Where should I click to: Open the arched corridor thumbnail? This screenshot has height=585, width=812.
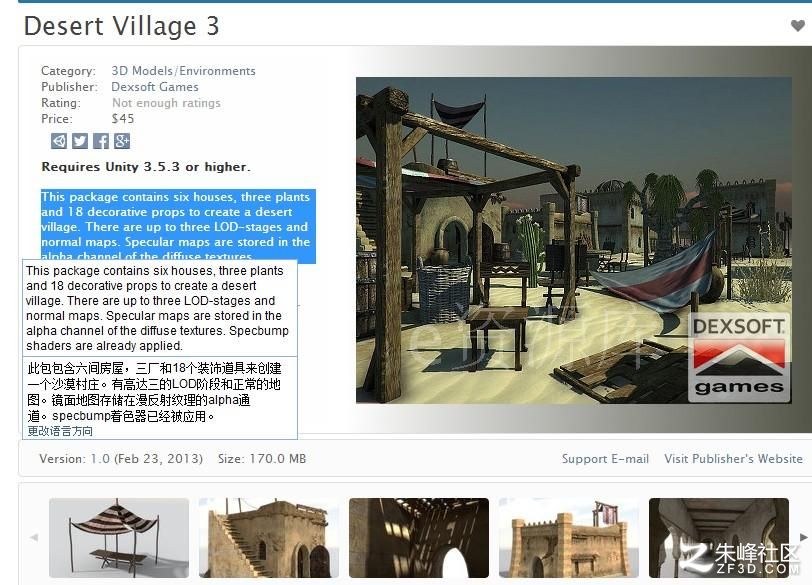[719, 538]
